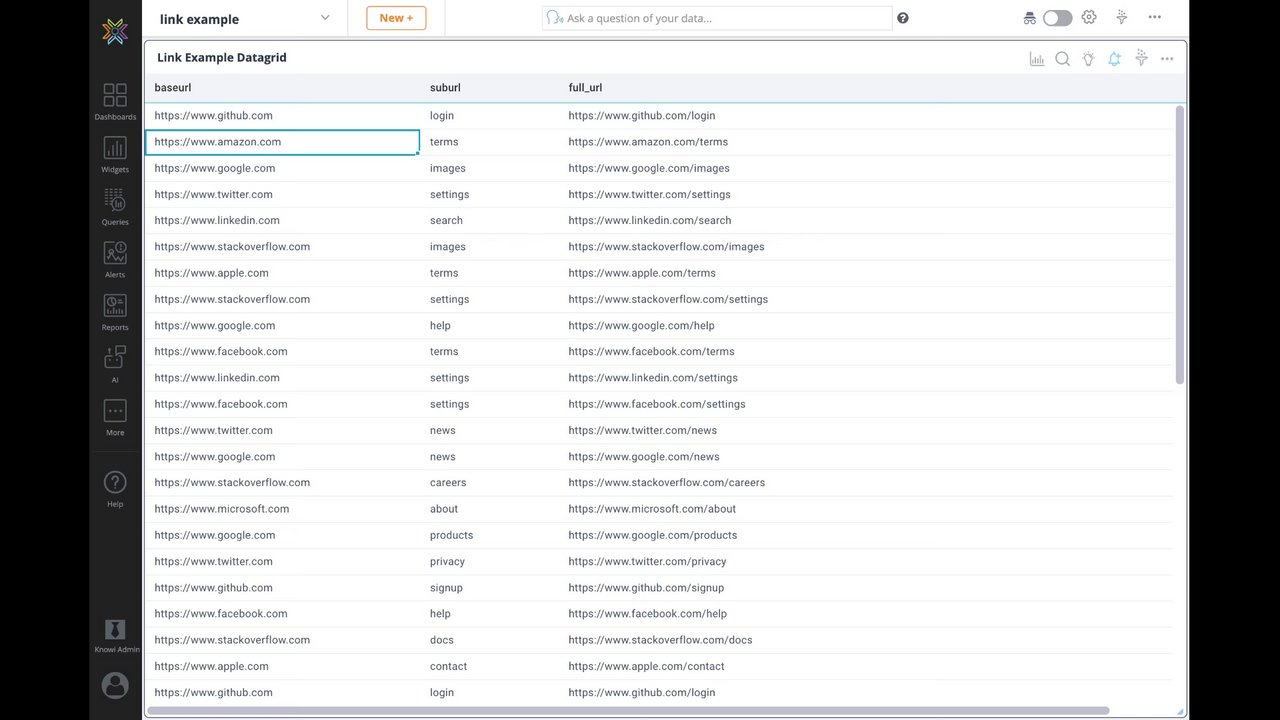Click the signup suburl cell

pos(490,588)
